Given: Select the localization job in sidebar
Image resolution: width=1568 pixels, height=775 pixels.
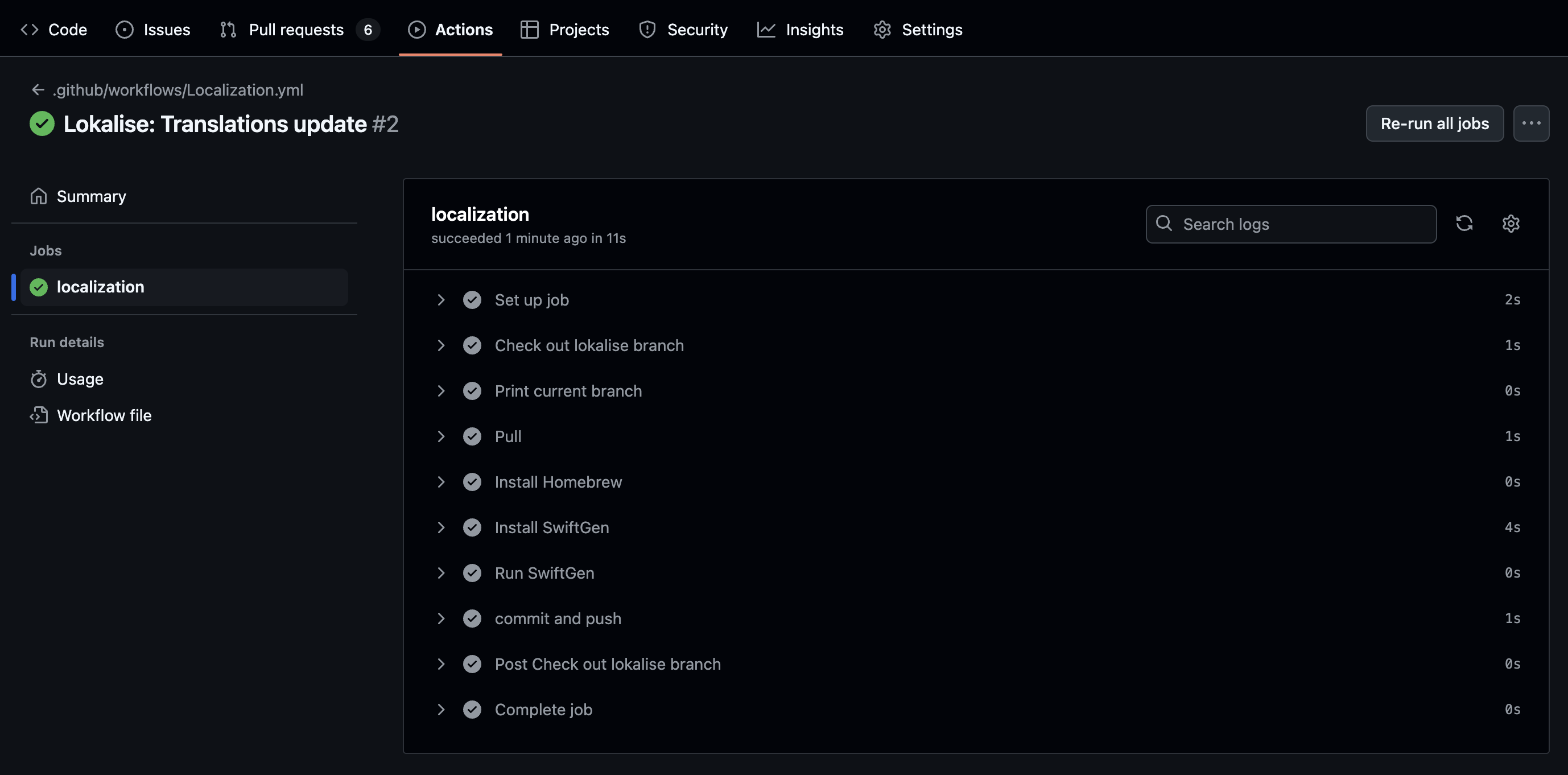Looking at the screenshot, I should tap(101, 287).
